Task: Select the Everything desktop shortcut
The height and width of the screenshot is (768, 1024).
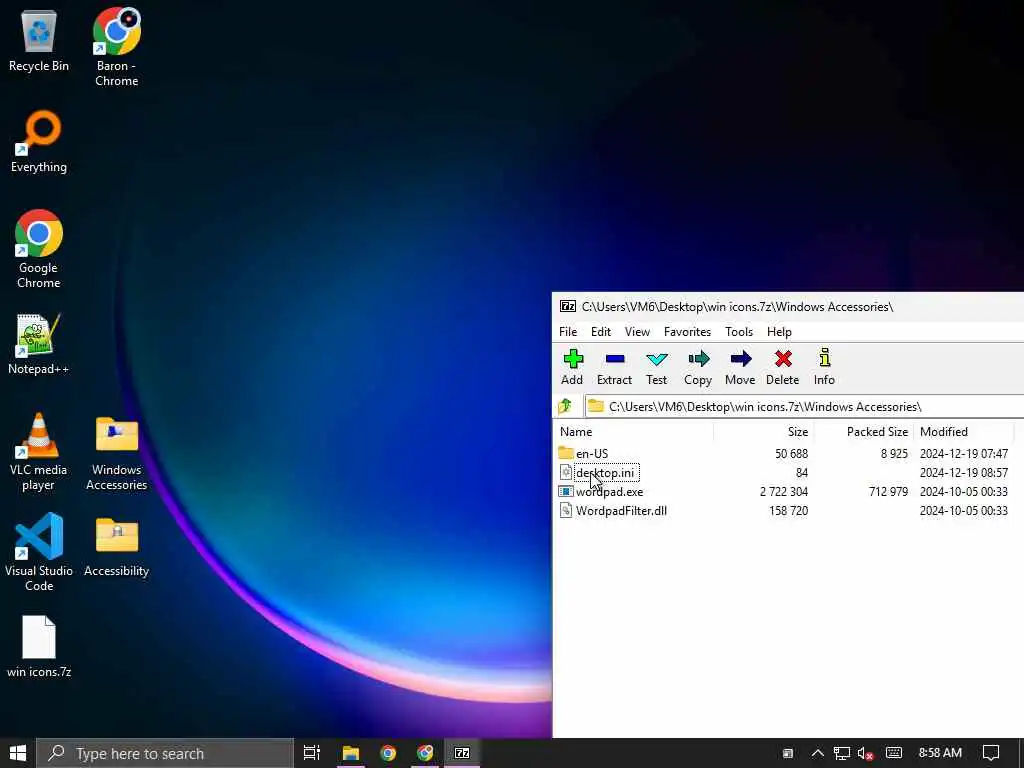Action: coord(39,142)
